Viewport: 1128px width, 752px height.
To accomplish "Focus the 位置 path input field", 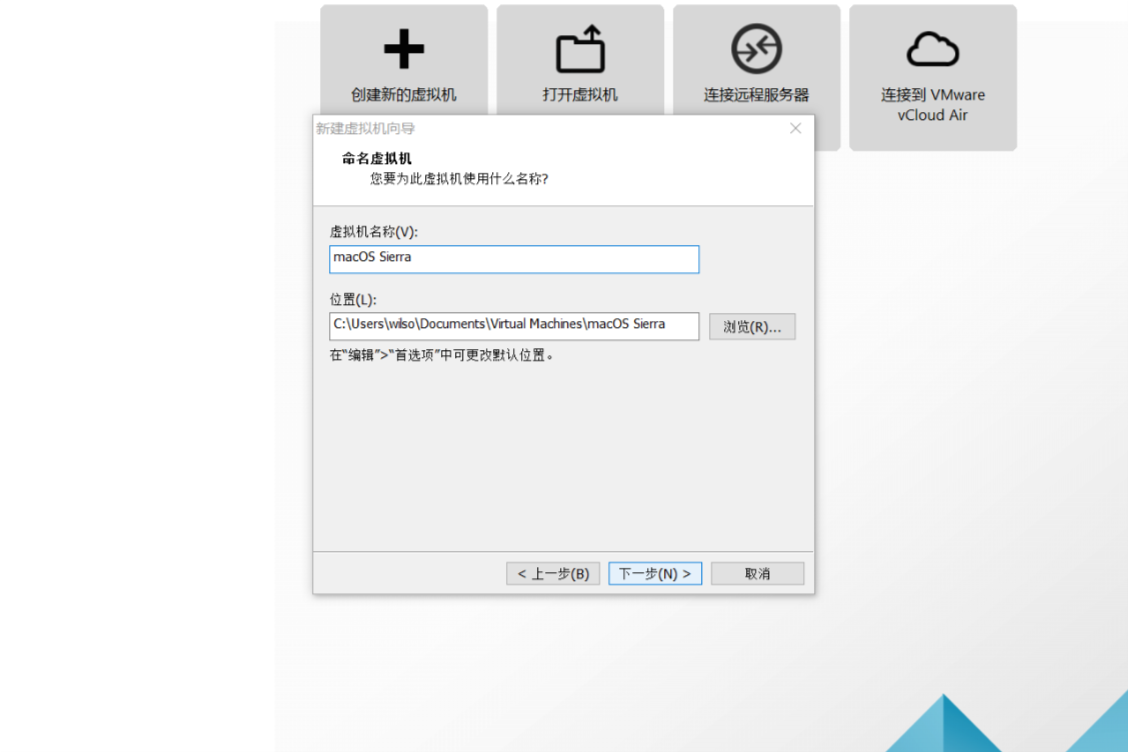I will pyautogui.click(x=514, y=326).
